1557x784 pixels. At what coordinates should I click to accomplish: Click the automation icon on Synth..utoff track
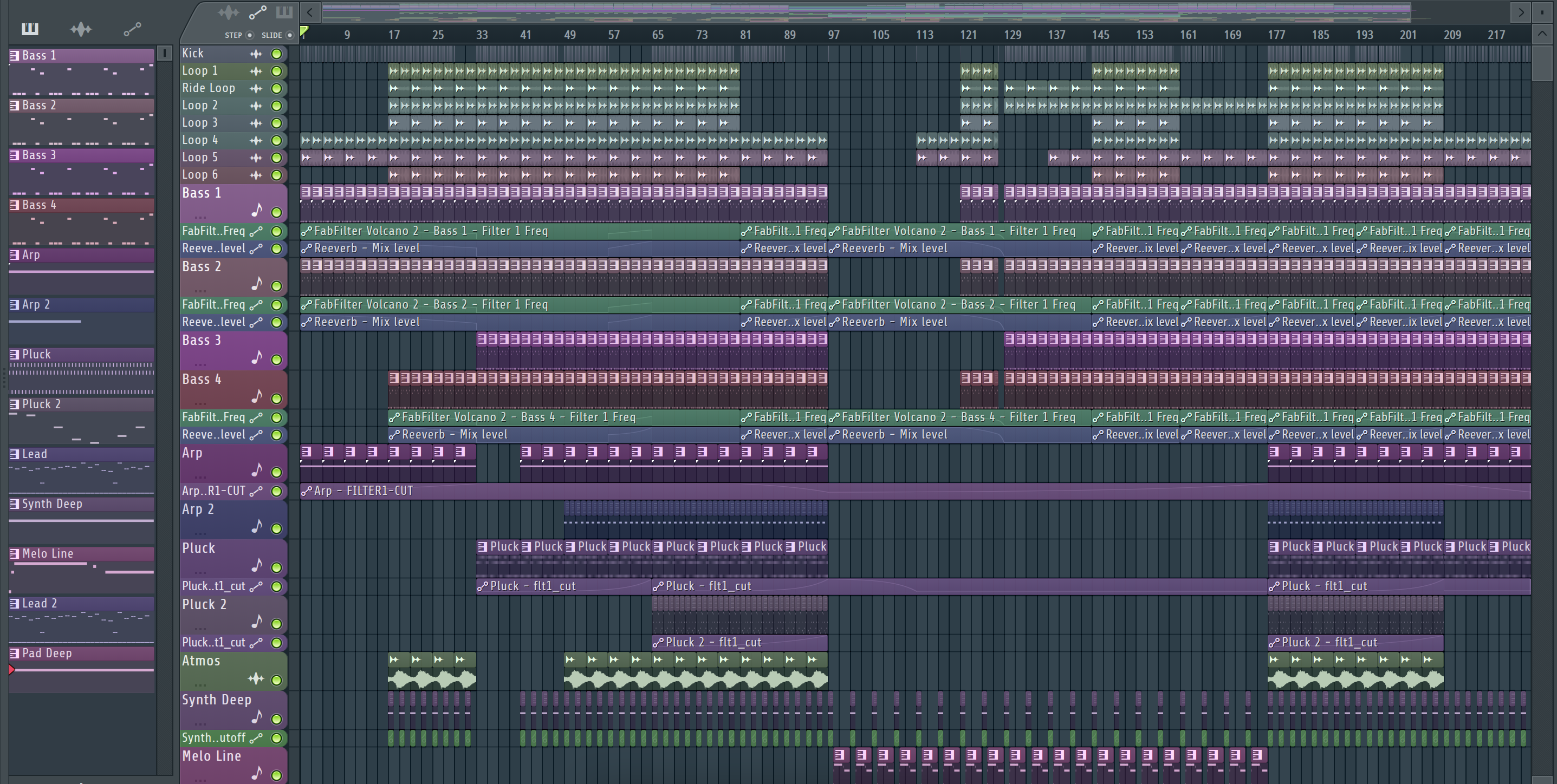click(x=256, y=738)
